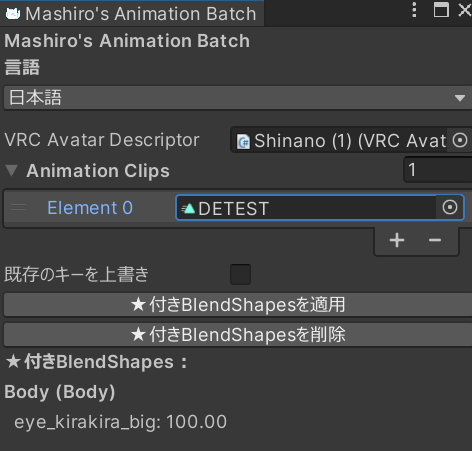
Task: Click the ★付きBlendShapesを削除 button
Action: (x=238, y=334)
